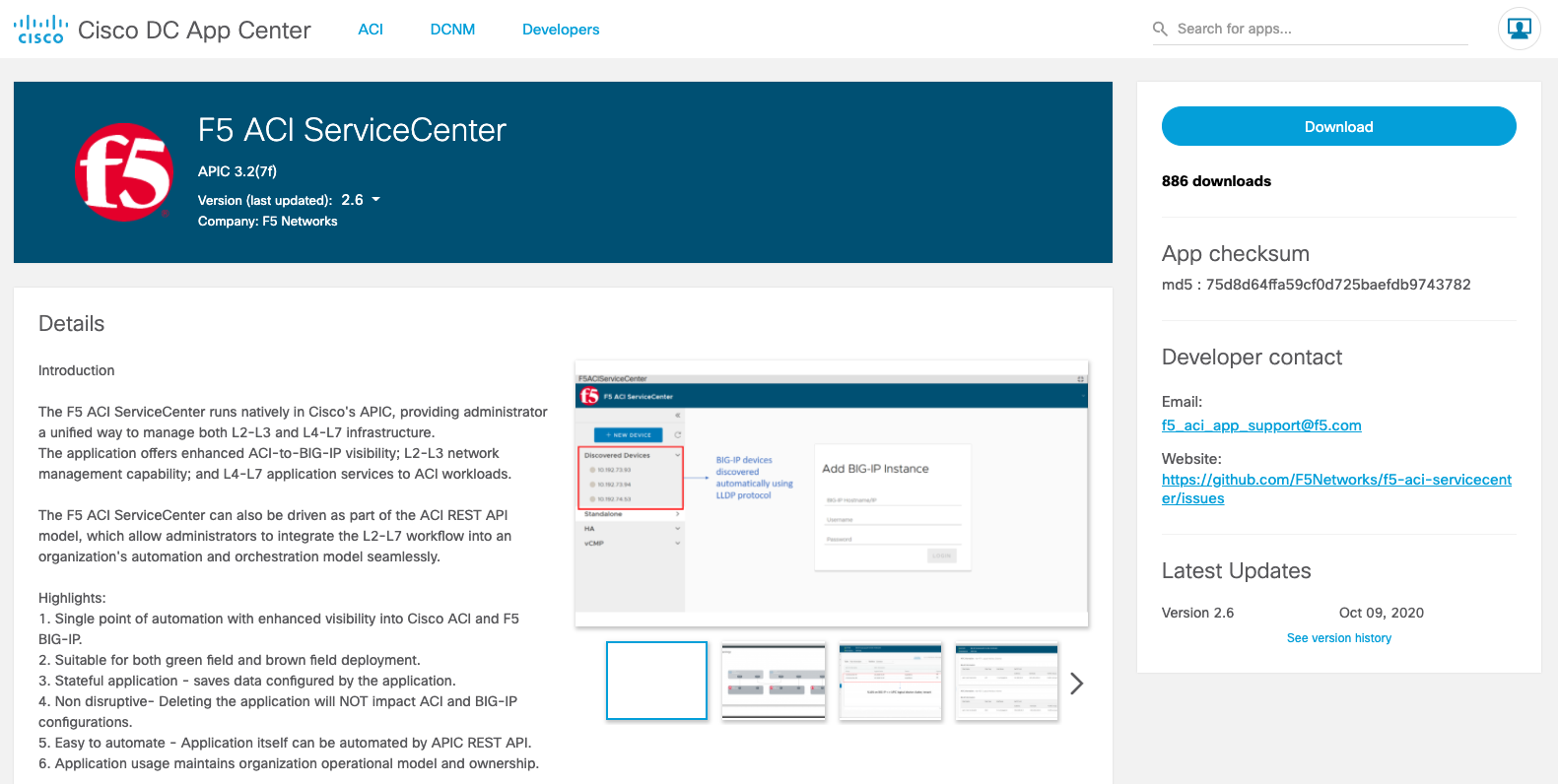
Task: Open the user profile icon
Action: [x=1519, y=29]
